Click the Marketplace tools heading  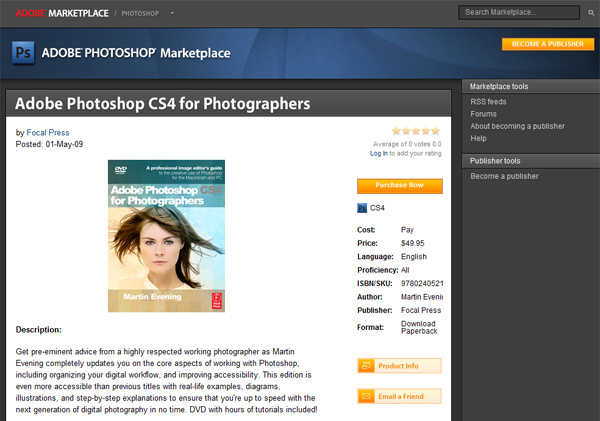[499, 86]
